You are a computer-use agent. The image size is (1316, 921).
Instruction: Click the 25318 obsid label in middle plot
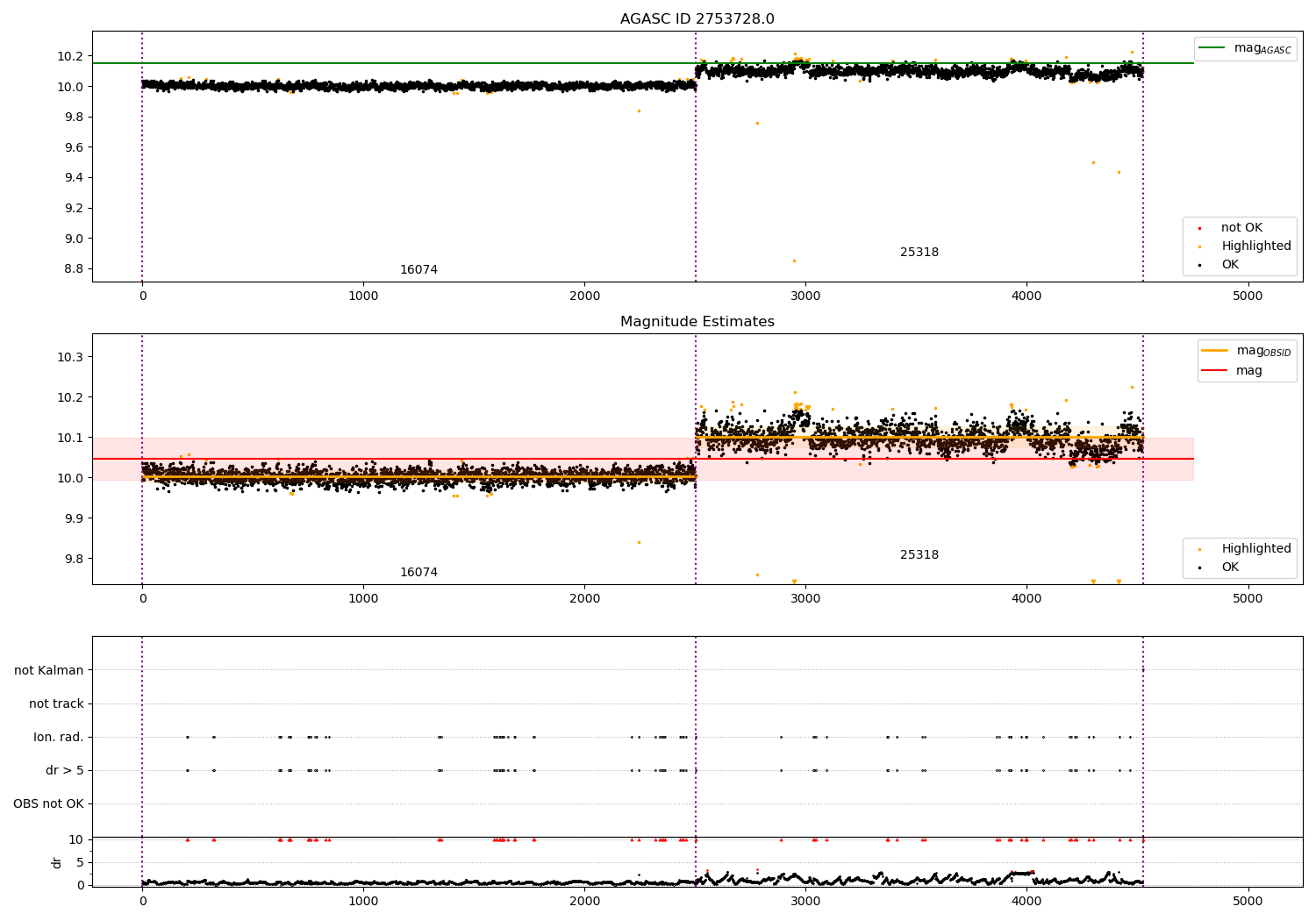(919, 555)
